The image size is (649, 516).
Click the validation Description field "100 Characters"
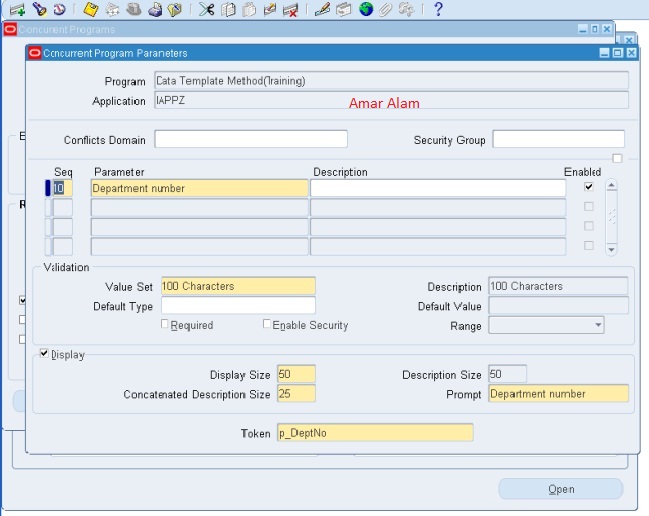click(x=558, y=286)
